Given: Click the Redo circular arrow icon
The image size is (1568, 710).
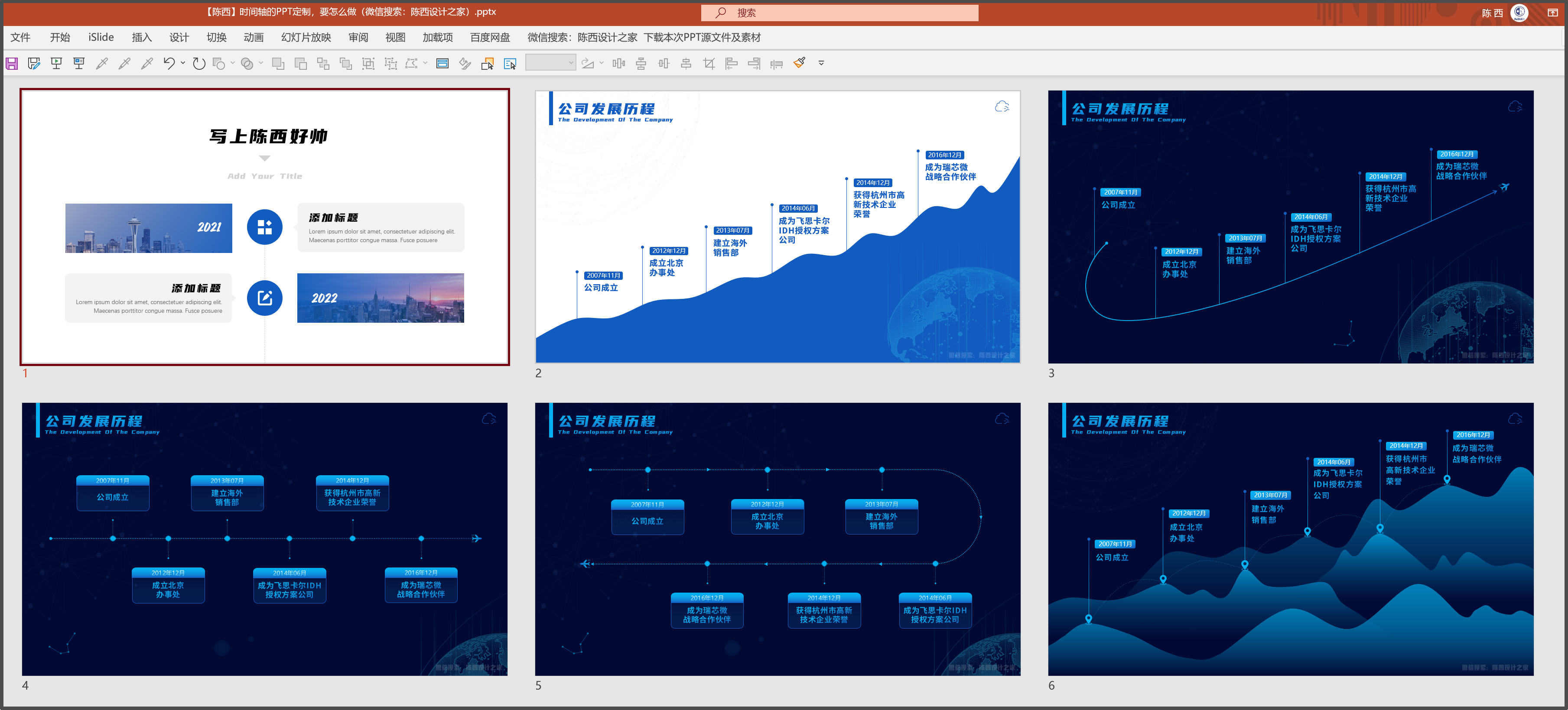Looking at the screenshot, I should [x=199, y=63].
